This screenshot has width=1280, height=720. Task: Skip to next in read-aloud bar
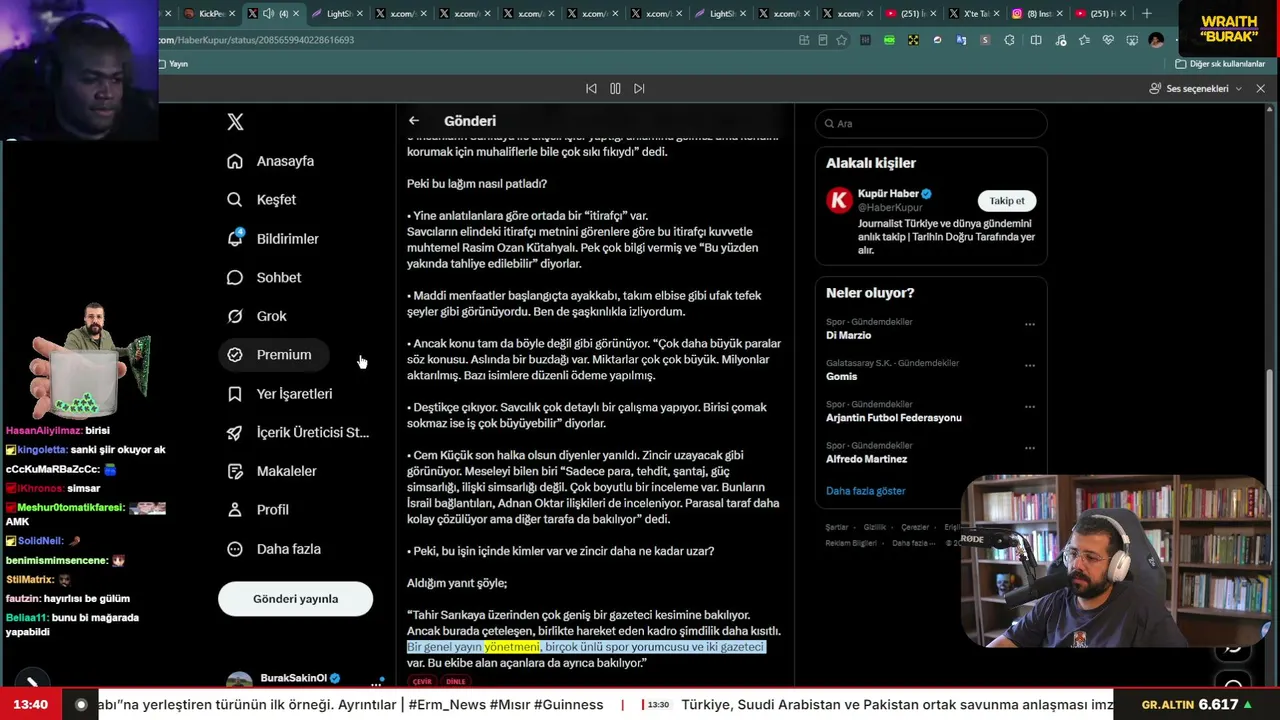point(639,89)
